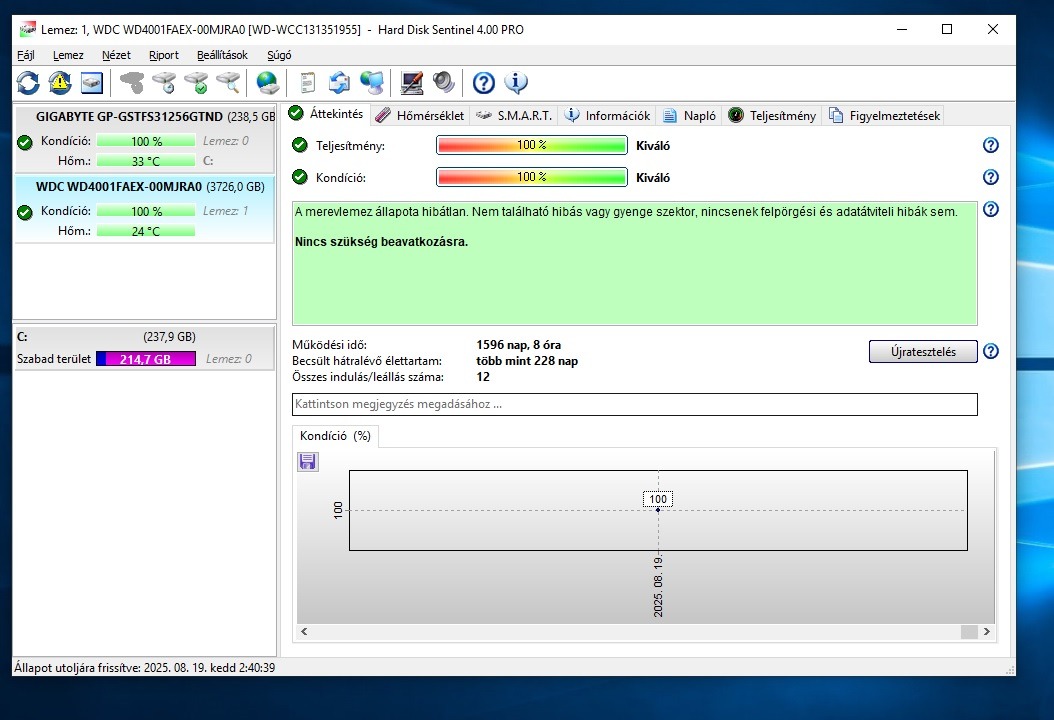Image resolution: width=1054 pixels, height=720 pixels.
Task: Open the Fájl menu
Action: coord(26,55)
